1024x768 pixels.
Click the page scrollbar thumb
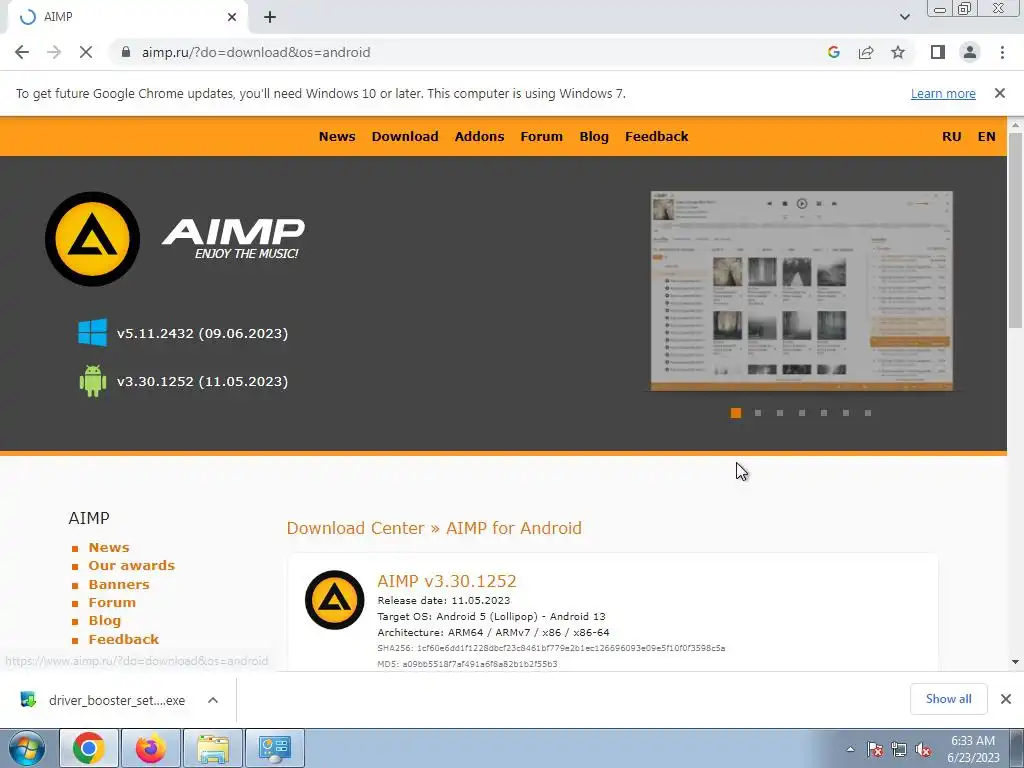pyautogui.click(x=1015, y=230)
